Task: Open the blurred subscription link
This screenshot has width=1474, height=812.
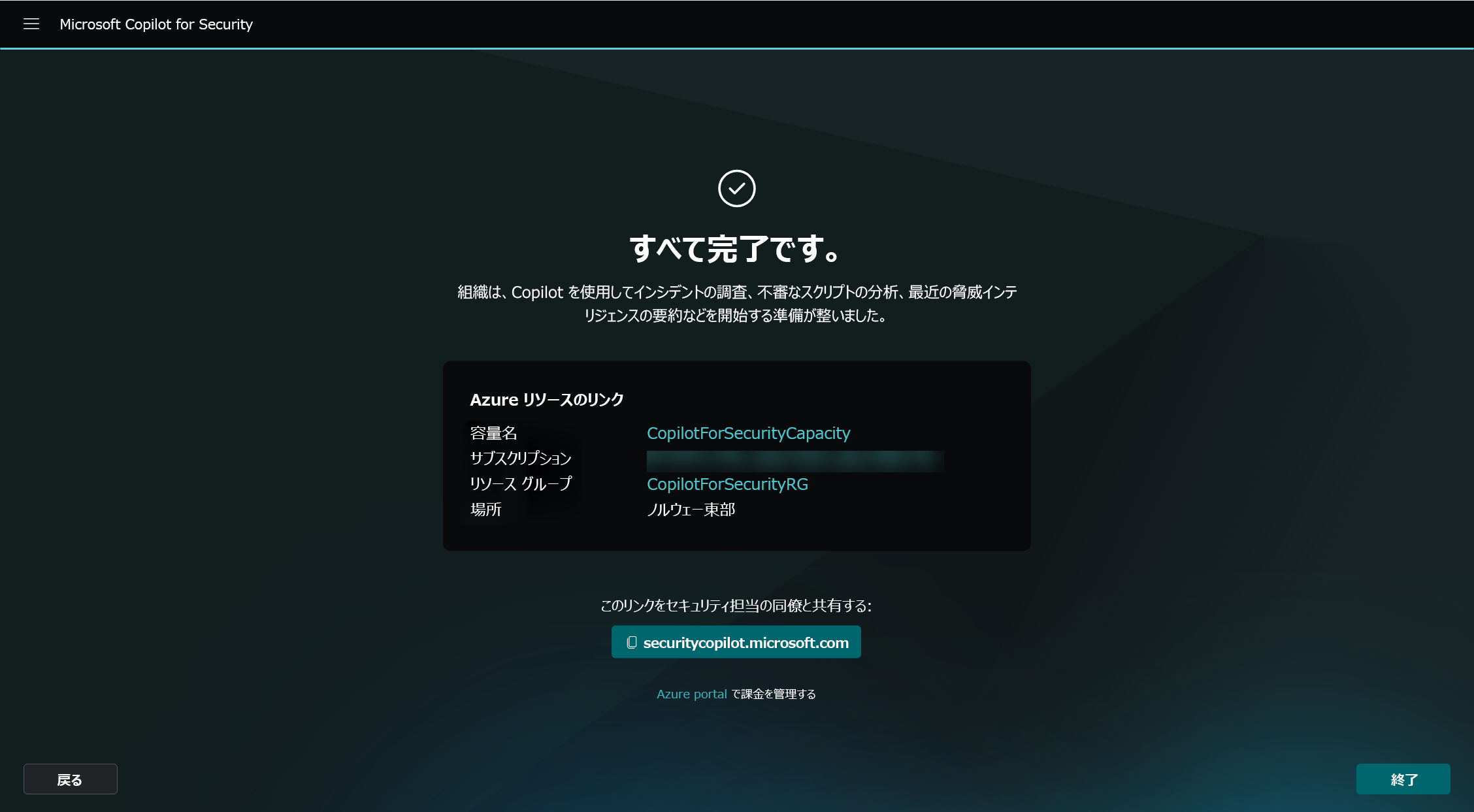Action: point(794,461)
